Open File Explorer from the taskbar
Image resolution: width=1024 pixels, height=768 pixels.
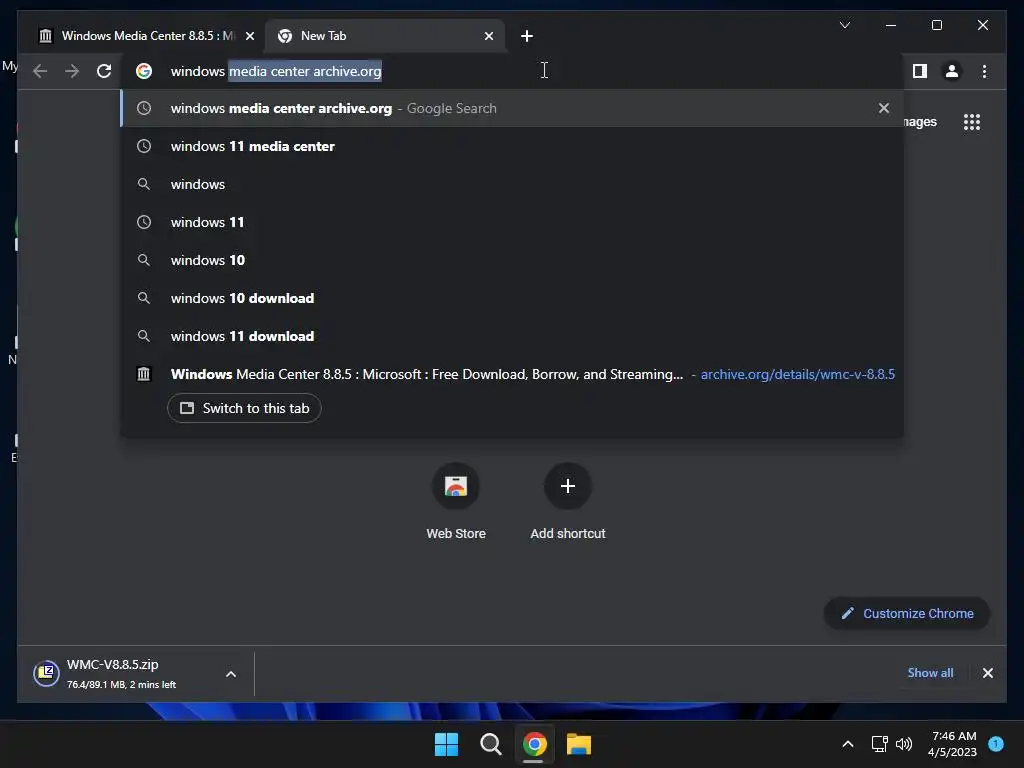pos(579,744)
